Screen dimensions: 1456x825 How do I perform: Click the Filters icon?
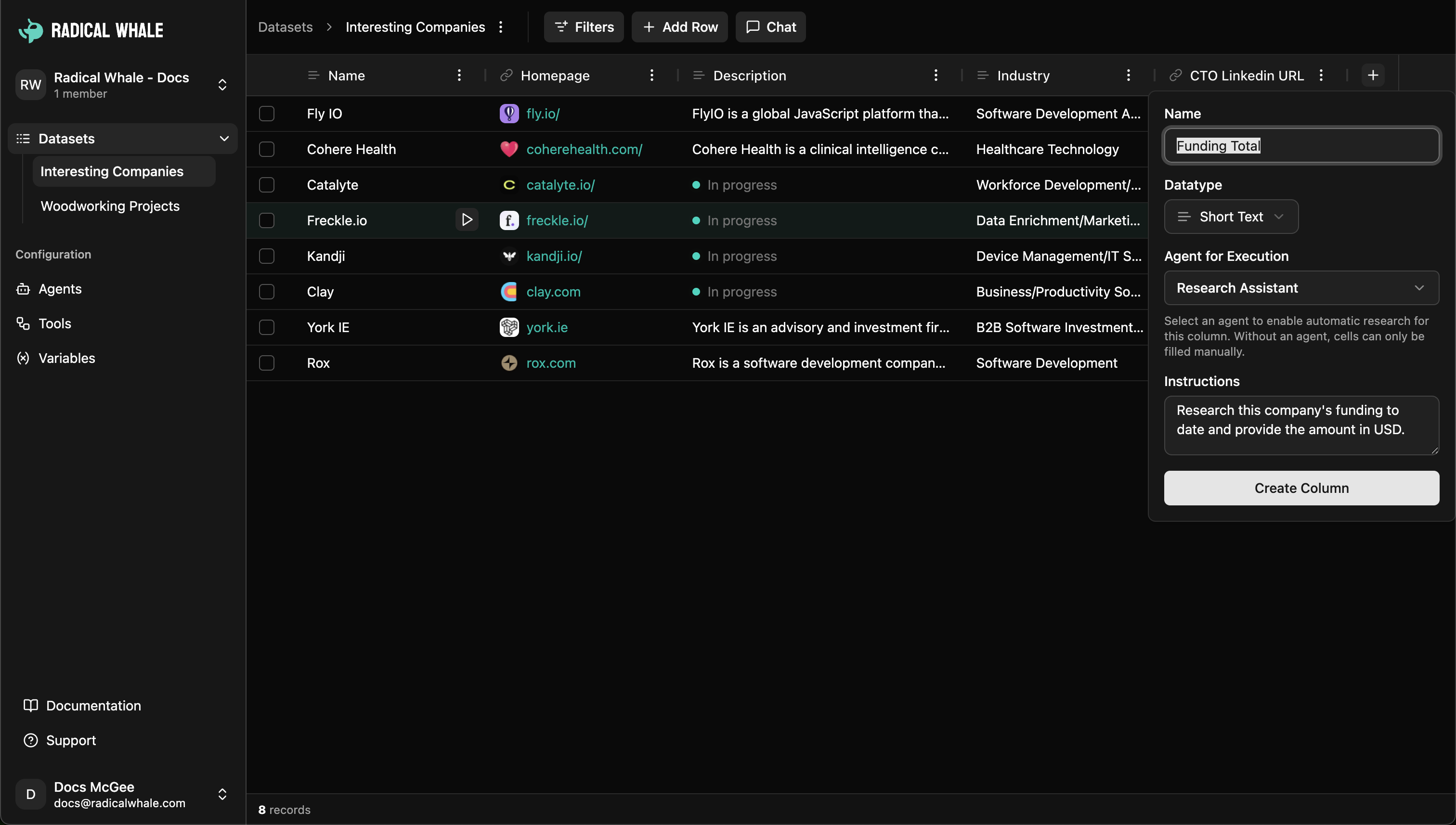[x=561, y=26]
